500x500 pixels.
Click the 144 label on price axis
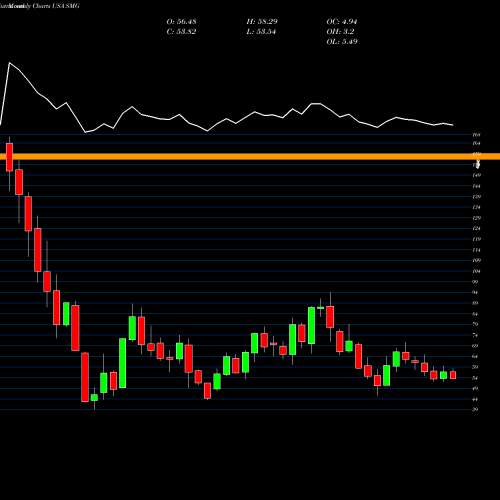point(476,186)
